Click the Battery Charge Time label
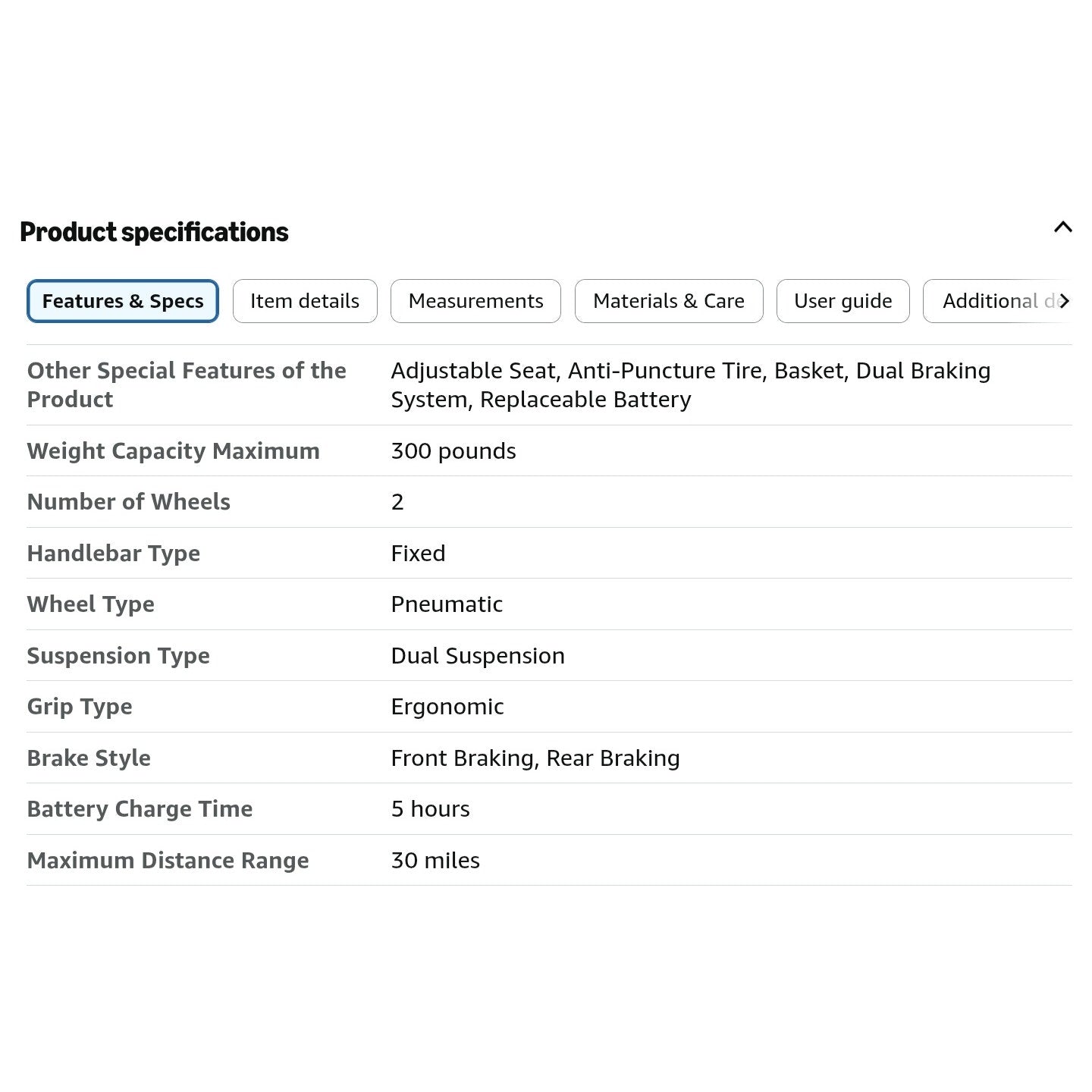This screenshot has height=1092, width=1092. (x=140, y=809)
